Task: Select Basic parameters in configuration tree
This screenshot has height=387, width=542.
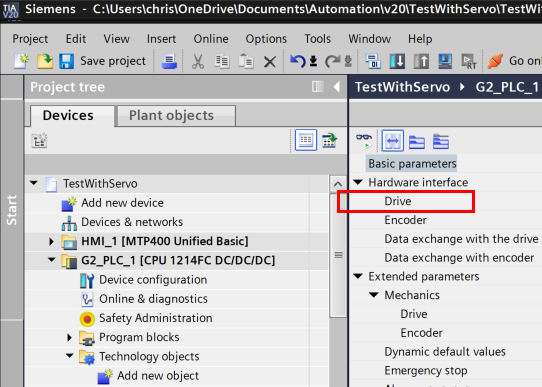Action: 412,163
